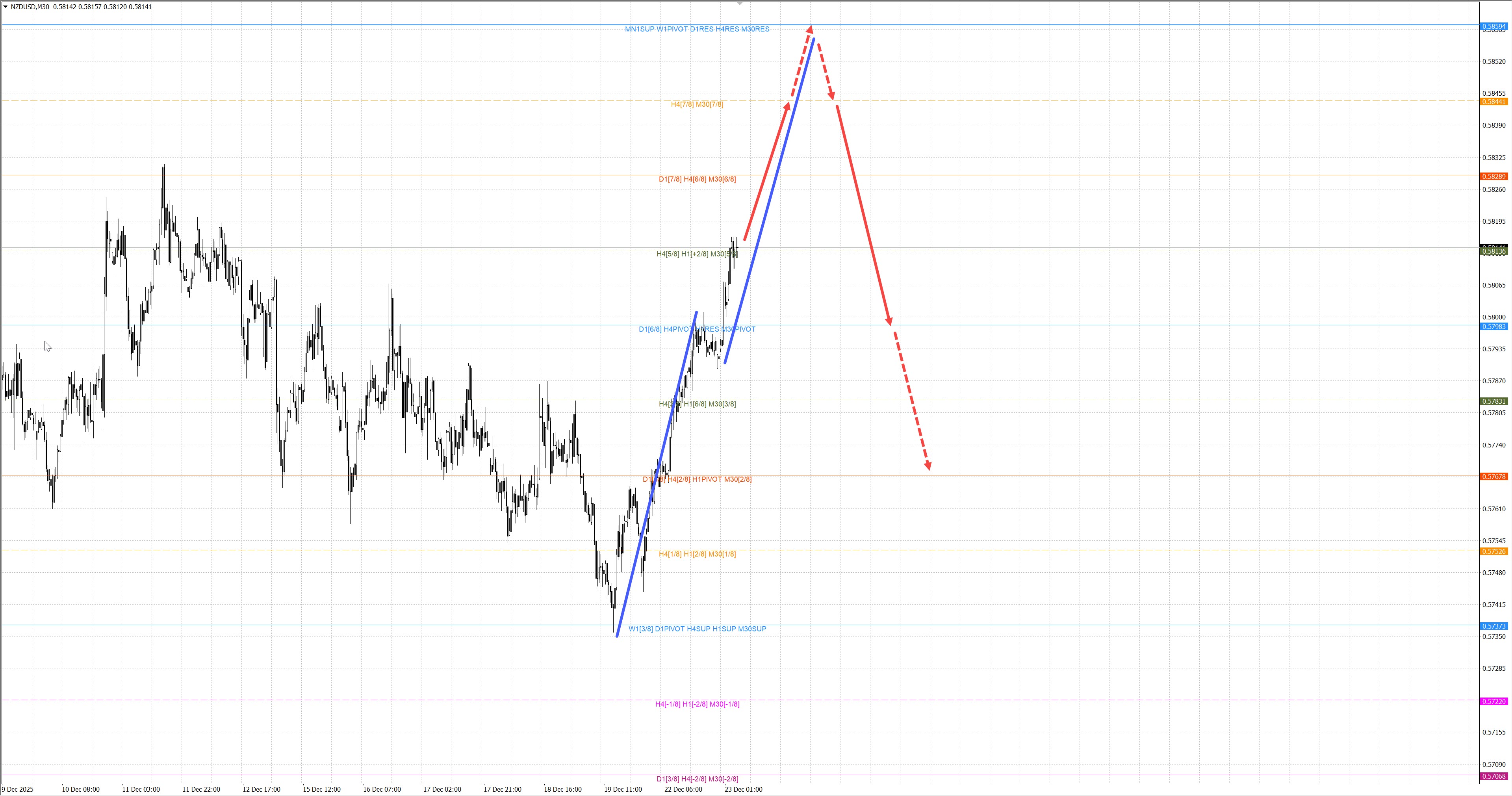
Task: Select the MN1SUP W1PIVOT D1RES level label
Action: (x=697, y=29)
